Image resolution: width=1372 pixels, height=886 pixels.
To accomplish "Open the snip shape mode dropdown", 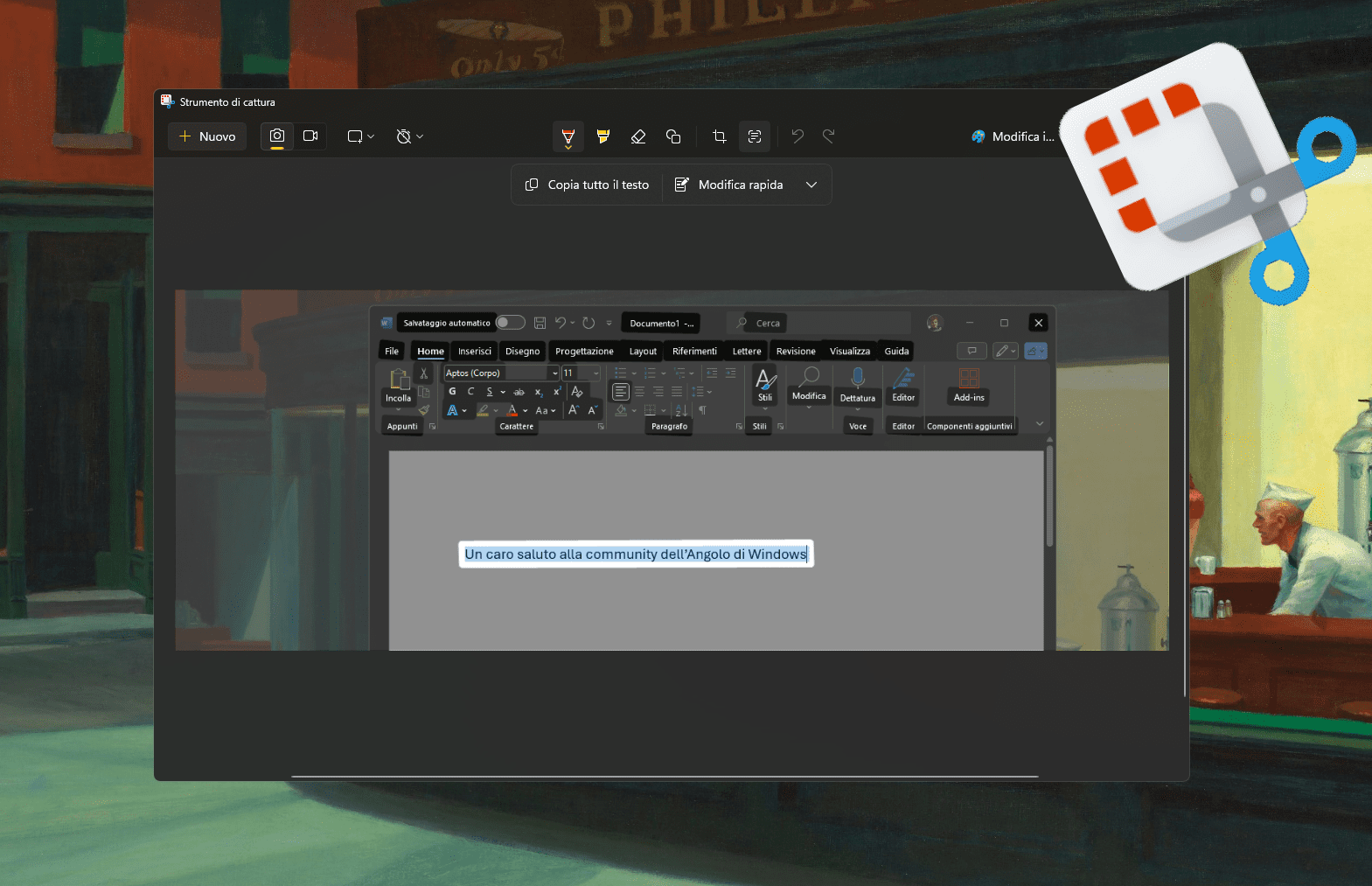I will tap(361, 136).
